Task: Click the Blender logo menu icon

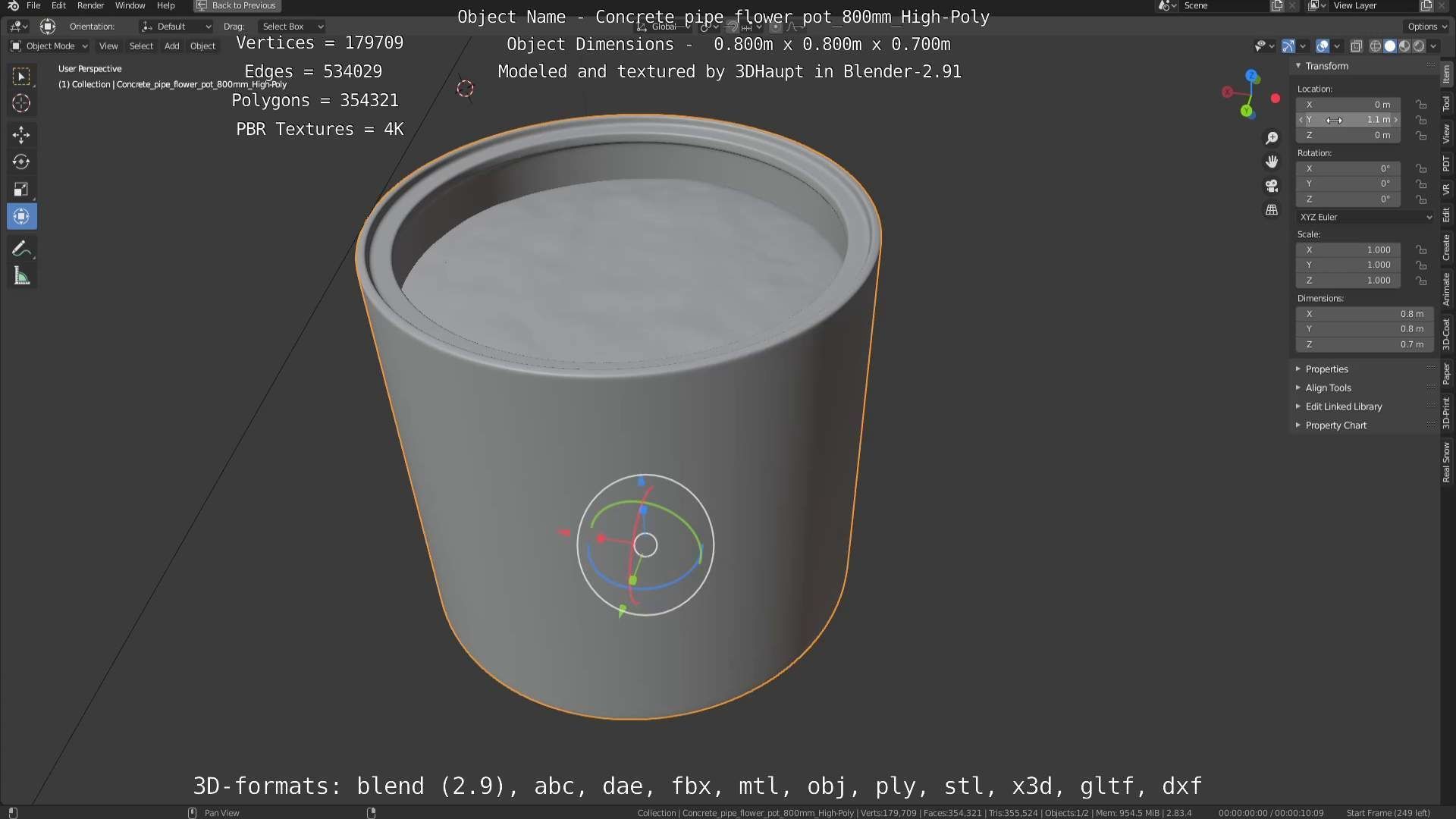Action: pyautogui.click(x=13, y=5)
